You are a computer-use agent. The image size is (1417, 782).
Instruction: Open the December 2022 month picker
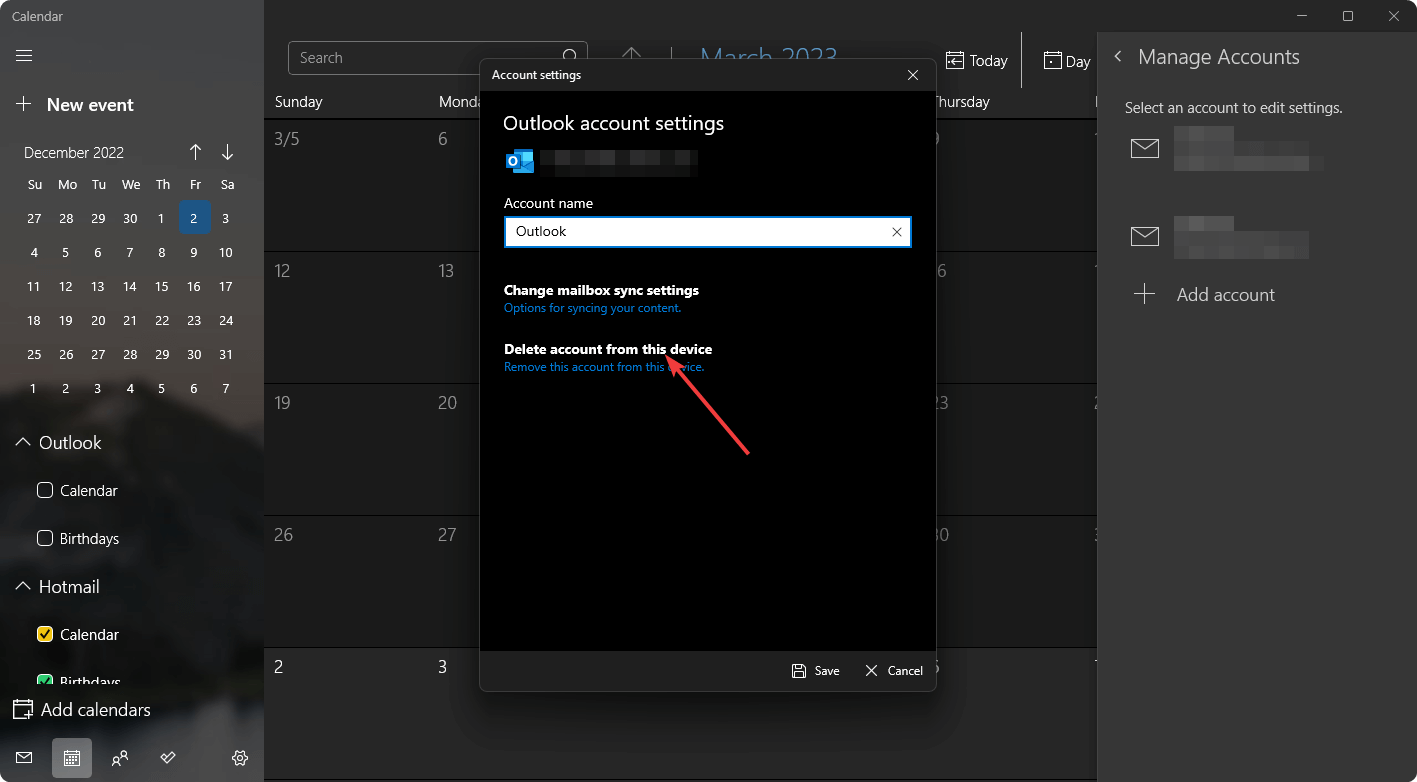pyautogui.click(x=74, y=153)
